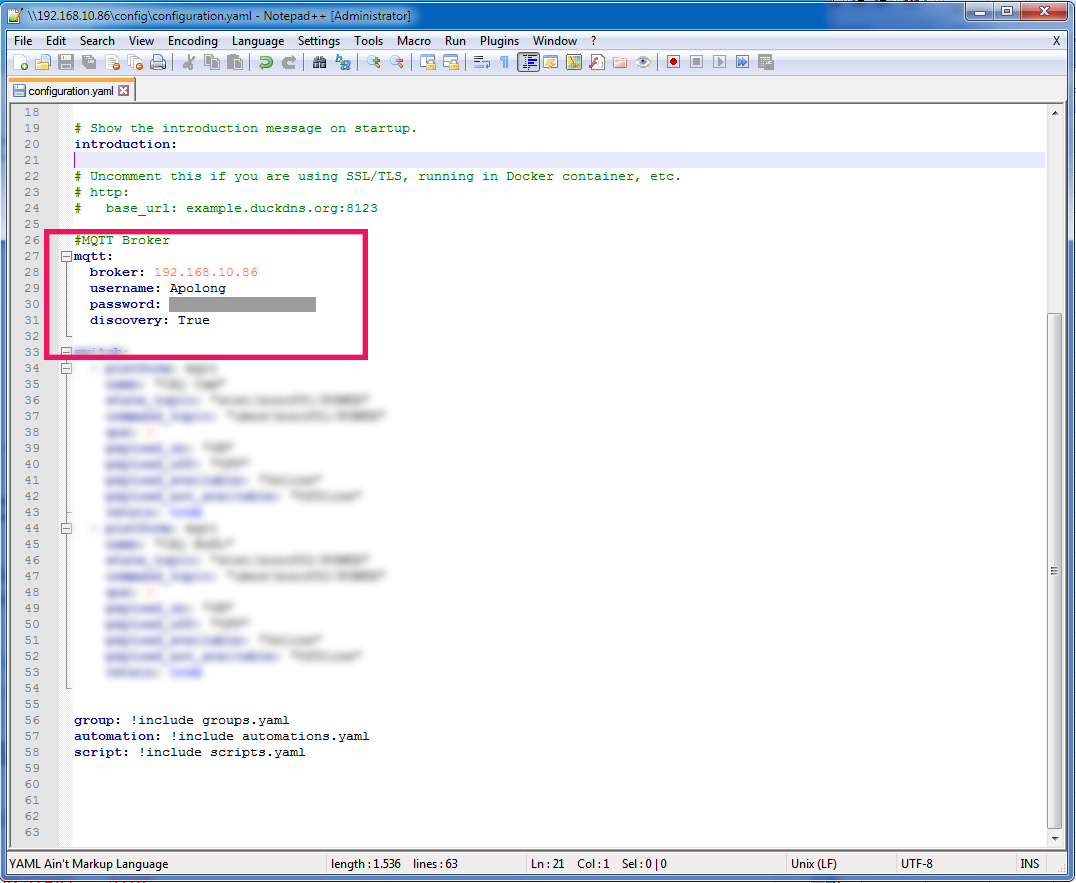Toggle the Indent Guide toolbar button
Screen dimensions: 1076x883
(528, 63)
